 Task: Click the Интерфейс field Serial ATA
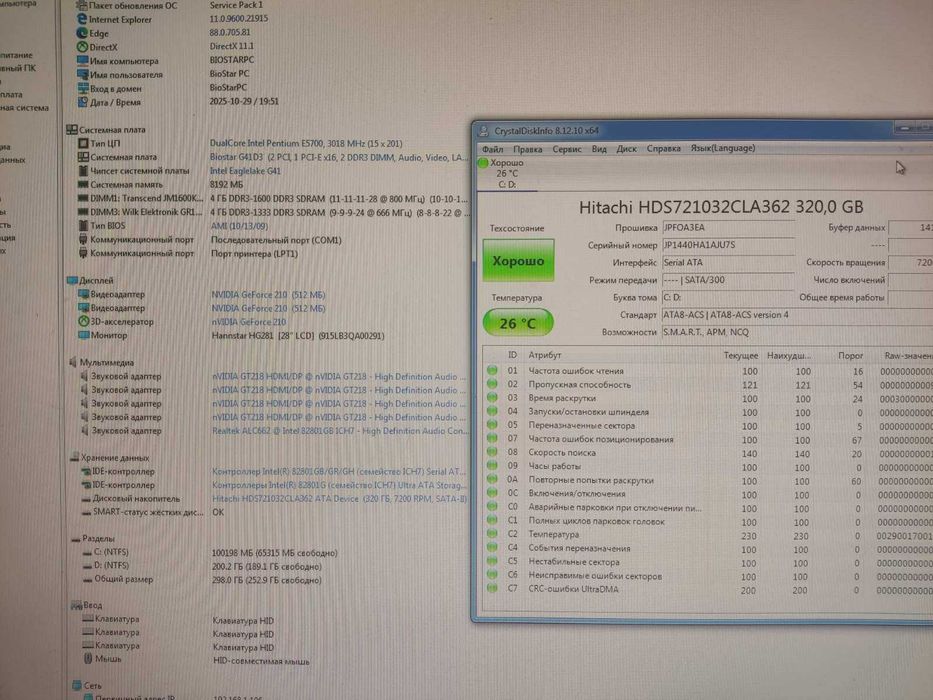[728, 262]
